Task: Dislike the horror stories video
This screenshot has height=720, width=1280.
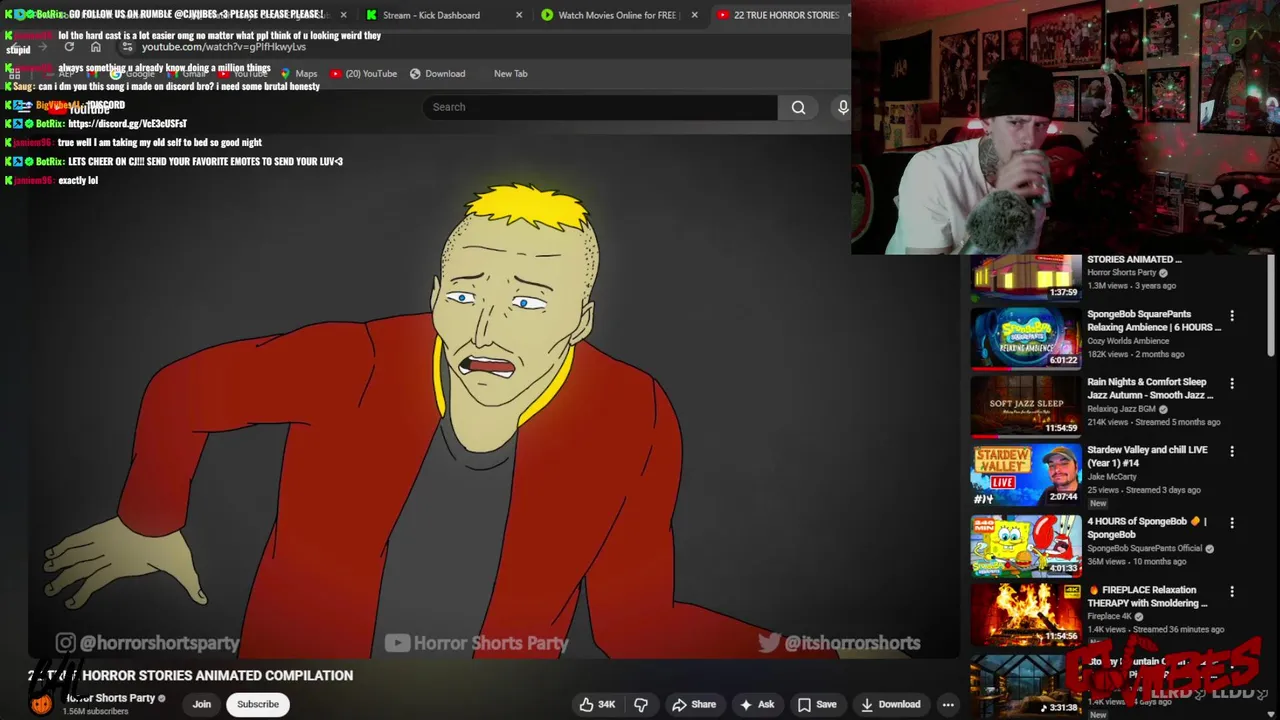Action: [x=641, y=704]
